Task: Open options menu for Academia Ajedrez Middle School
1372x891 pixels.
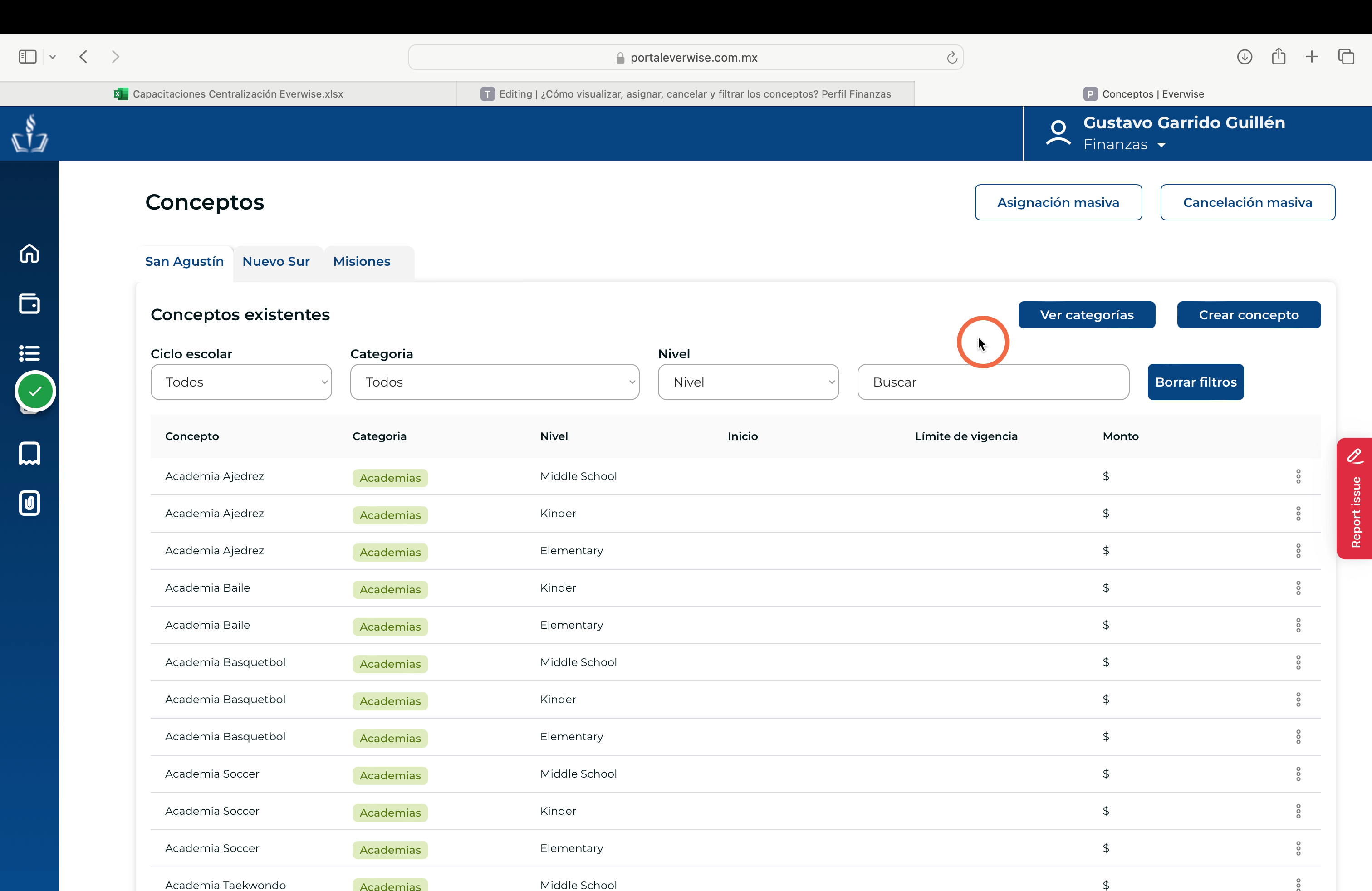Action: [x=1298, y=476]
